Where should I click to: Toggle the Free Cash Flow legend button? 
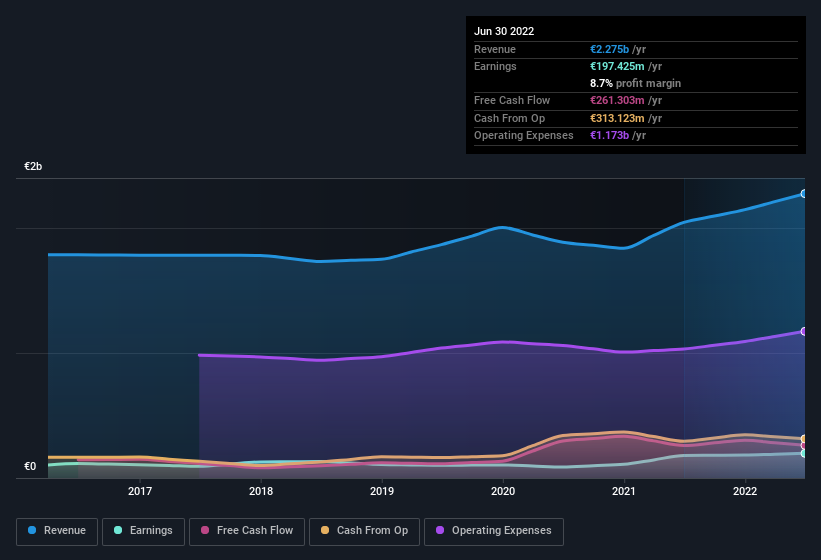click(247, 531)
